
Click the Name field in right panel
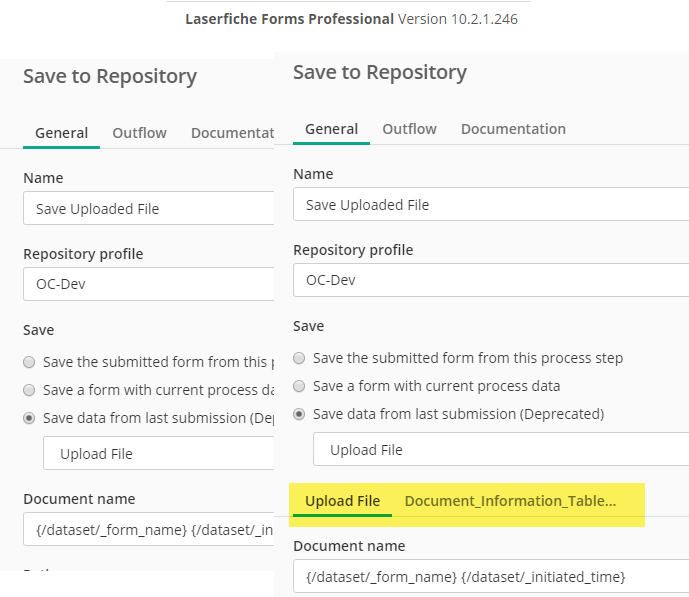click(490, 205)
